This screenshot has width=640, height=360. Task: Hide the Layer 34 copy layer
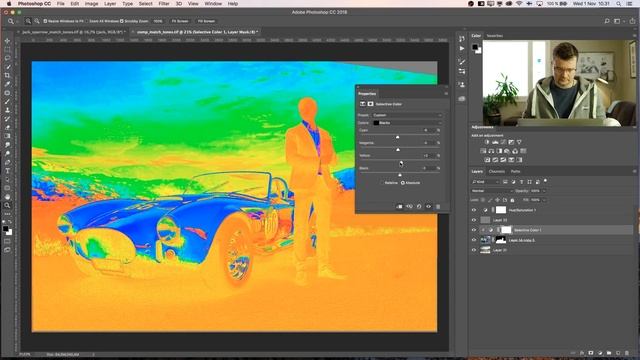point(474,240)
